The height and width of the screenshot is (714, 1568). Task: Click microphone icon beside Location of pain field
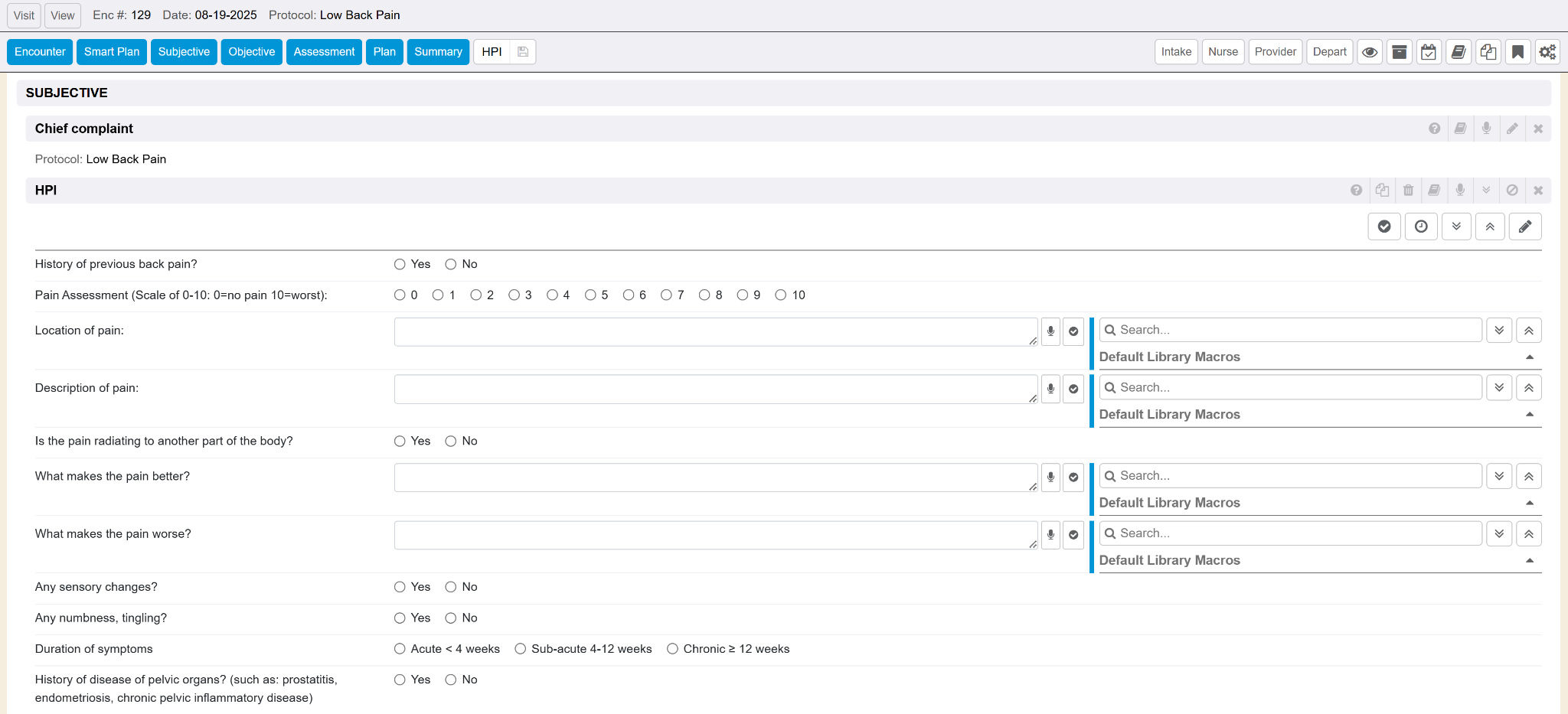(x=1050, y=331)
